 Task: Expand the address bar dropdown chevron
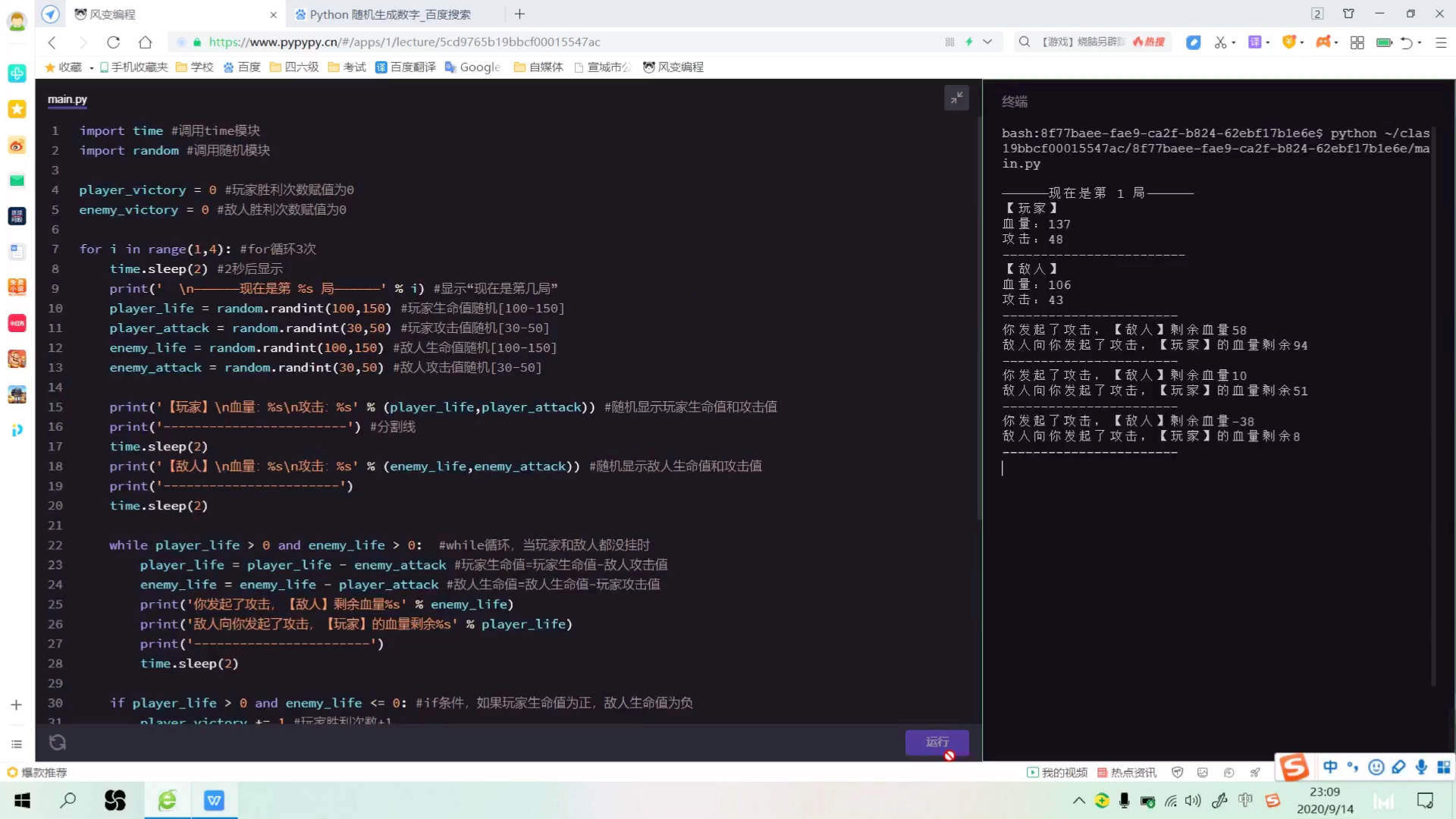(987, 42)
